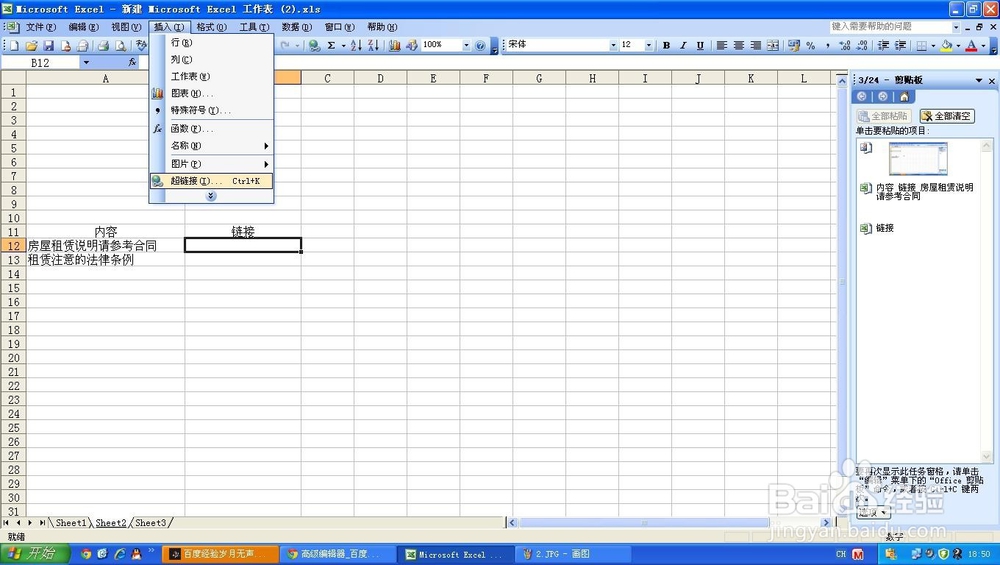This screenshot has width=1000, height=565.
Task: Run spelling check icon
Action: [141, 45]
